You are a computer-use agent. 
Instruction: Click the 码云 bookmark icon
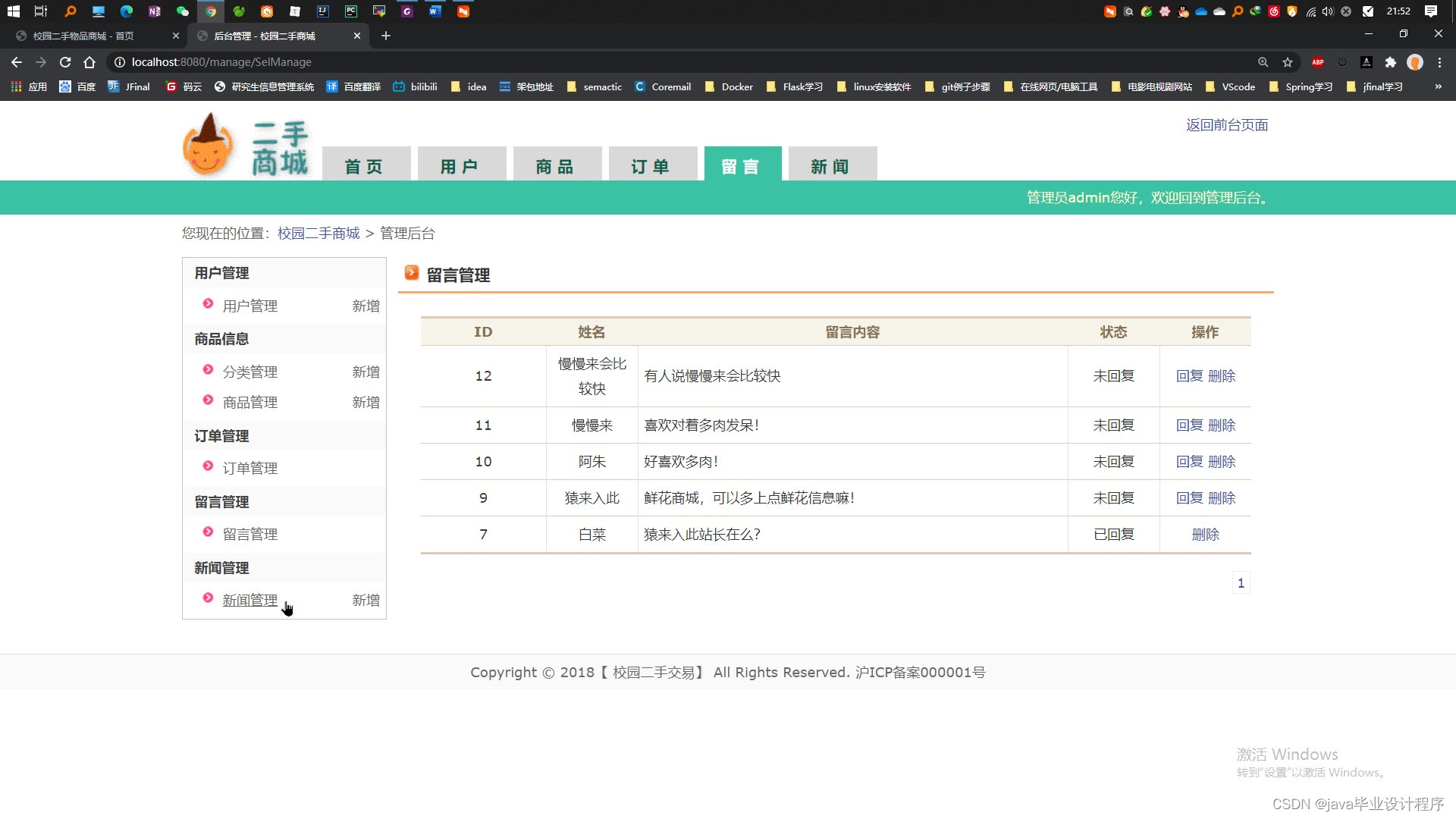click(171, 86)
